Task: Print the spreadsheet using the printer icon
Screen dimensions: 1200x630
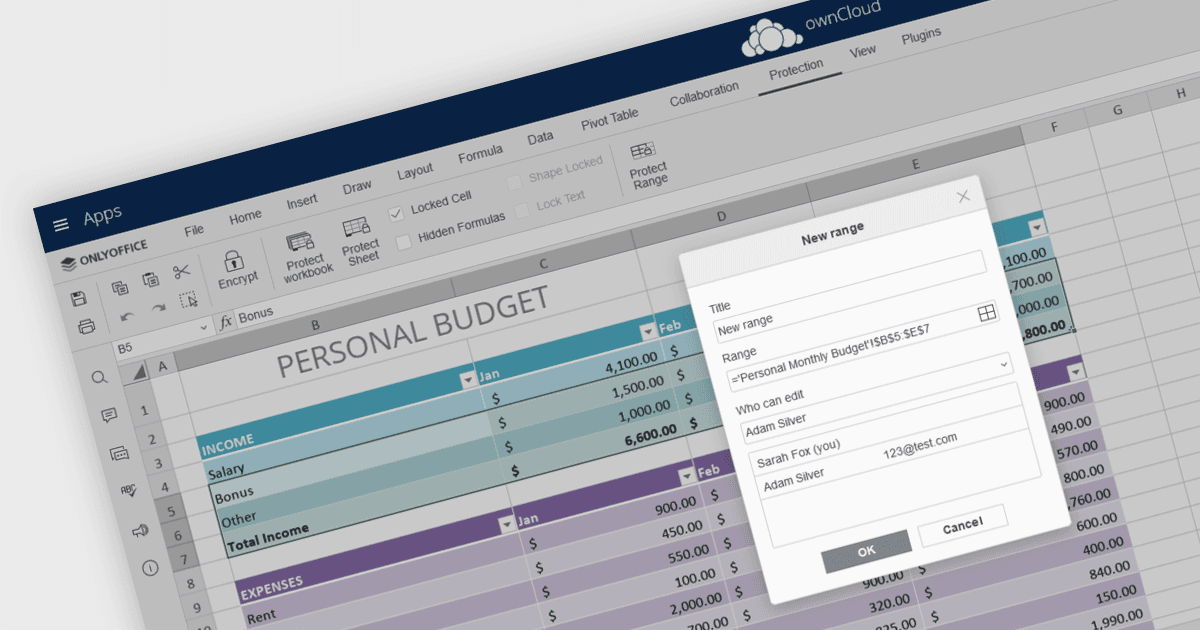Action: [x=87, y=326]
